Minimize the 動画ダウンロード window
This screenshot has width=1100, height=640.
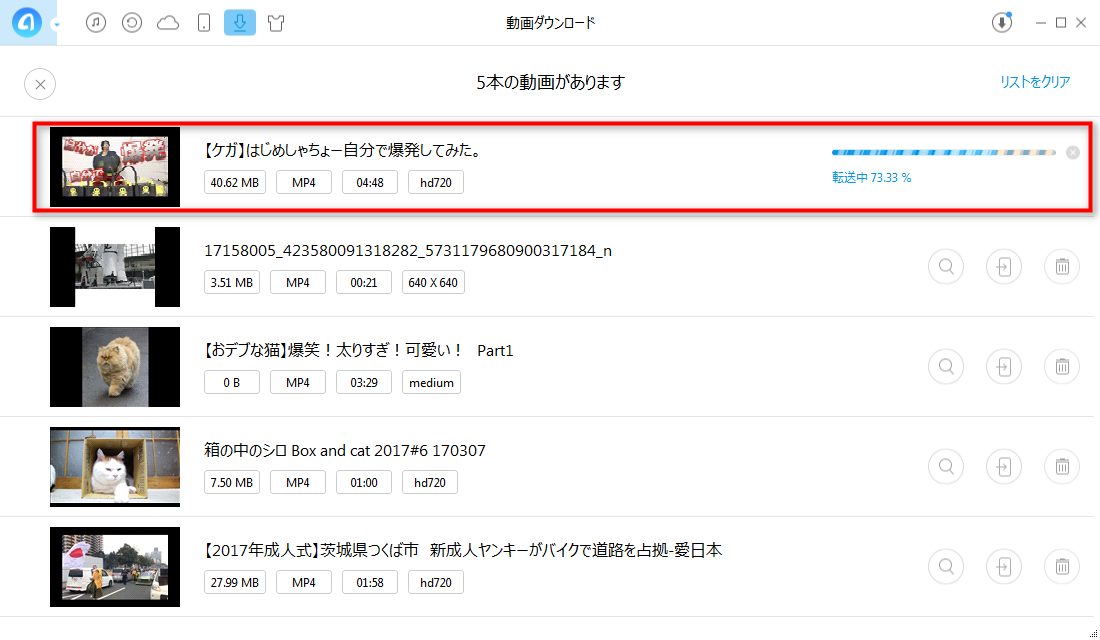click(x=1041, y=23)
